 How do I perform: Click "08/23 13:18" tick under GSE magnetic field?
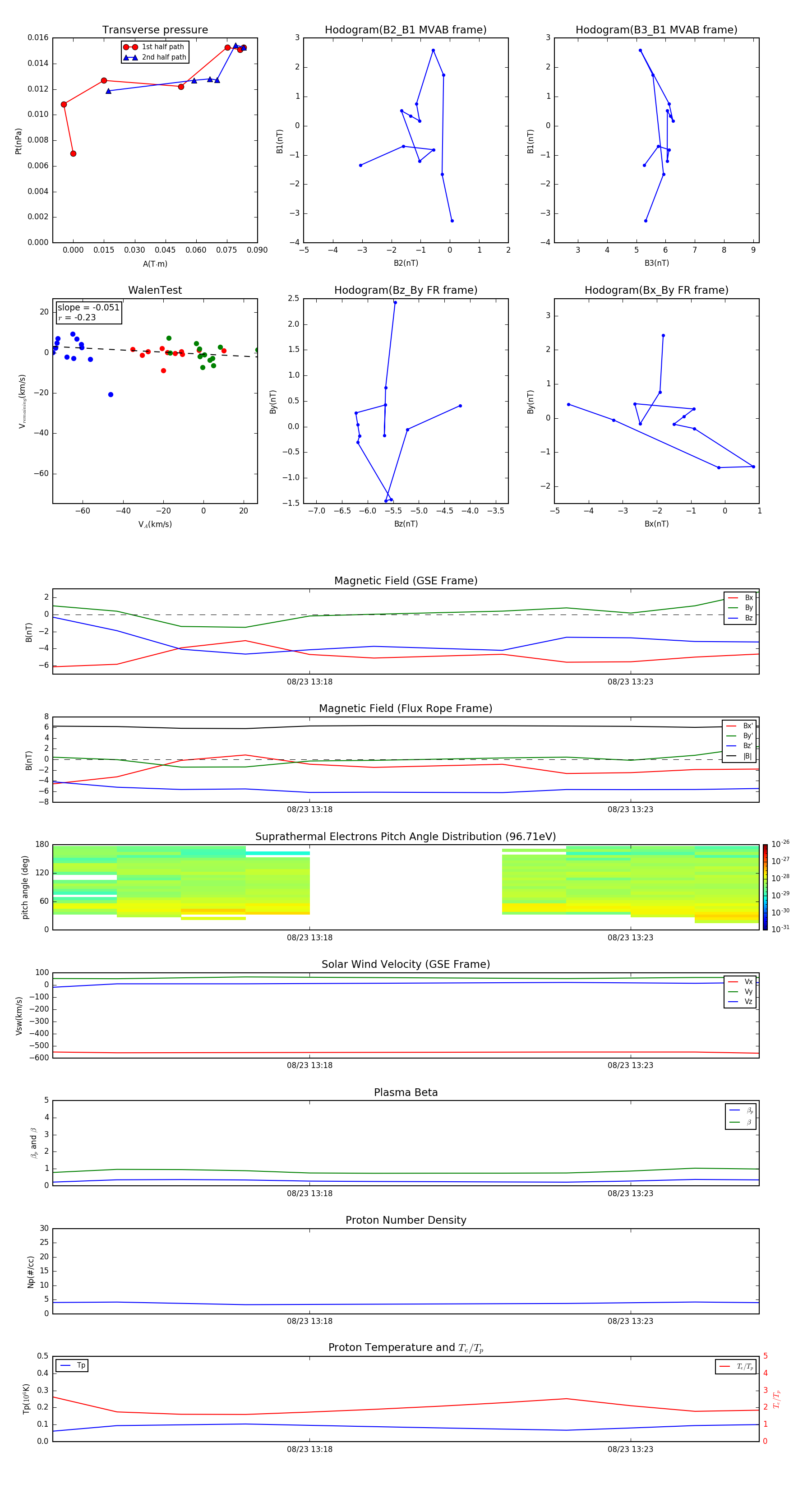click(310, 681)
